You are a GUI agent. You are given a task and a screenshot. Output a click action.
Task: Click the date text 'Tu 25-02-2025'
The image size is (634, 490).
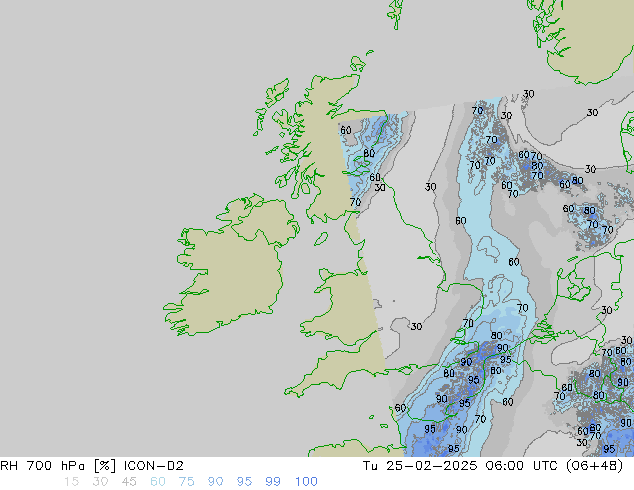[x=420, y=466]
